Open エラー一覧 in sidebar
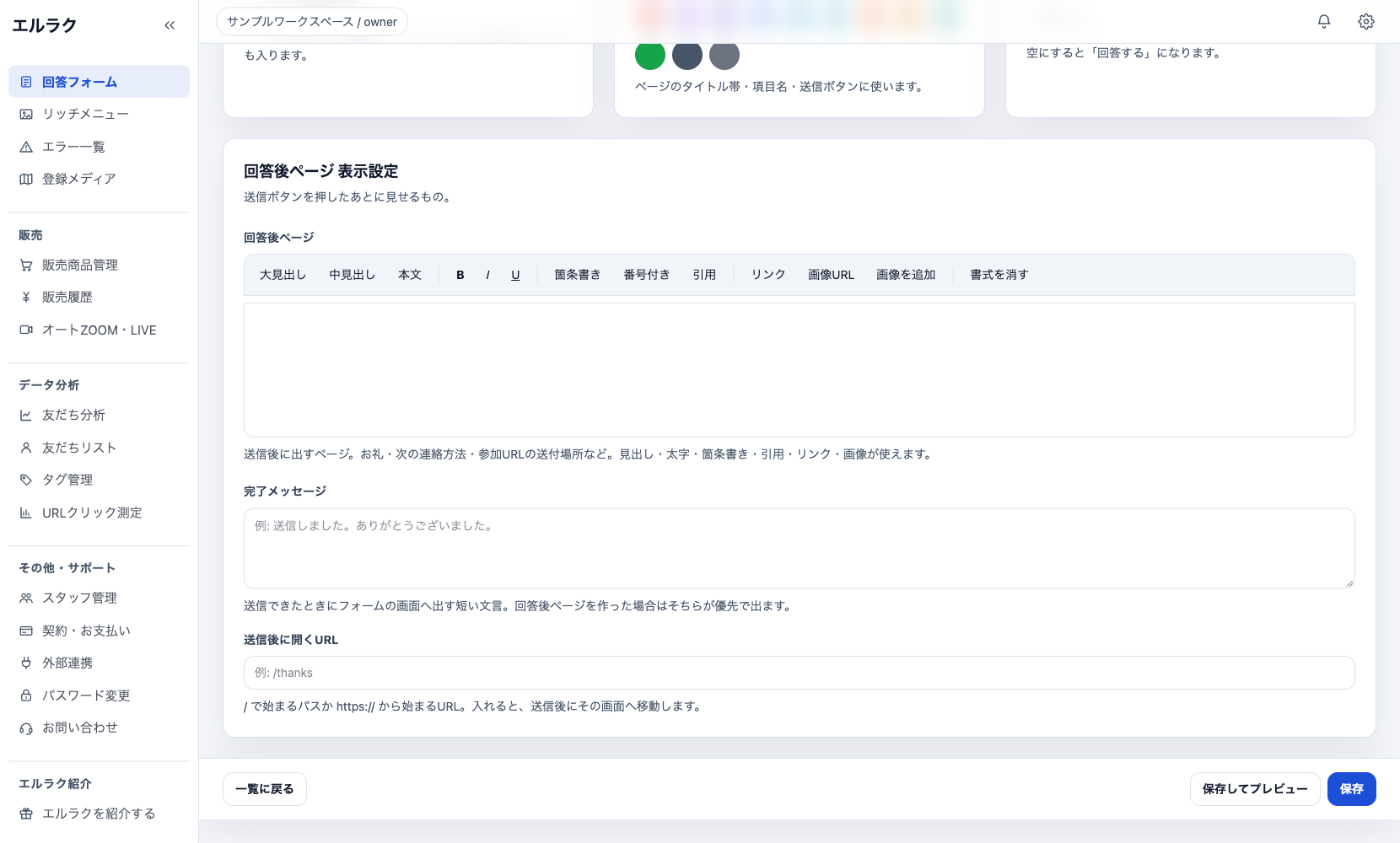 click(x=99, y=147)
